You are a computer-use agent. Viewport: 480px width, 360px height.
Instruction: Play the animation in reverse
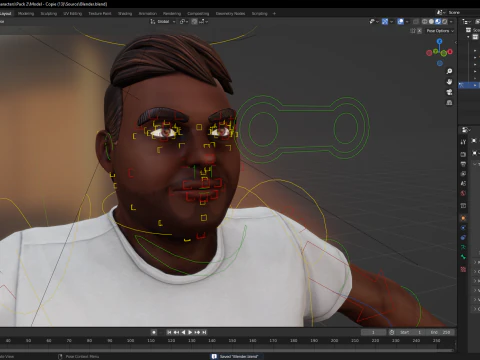183,332
